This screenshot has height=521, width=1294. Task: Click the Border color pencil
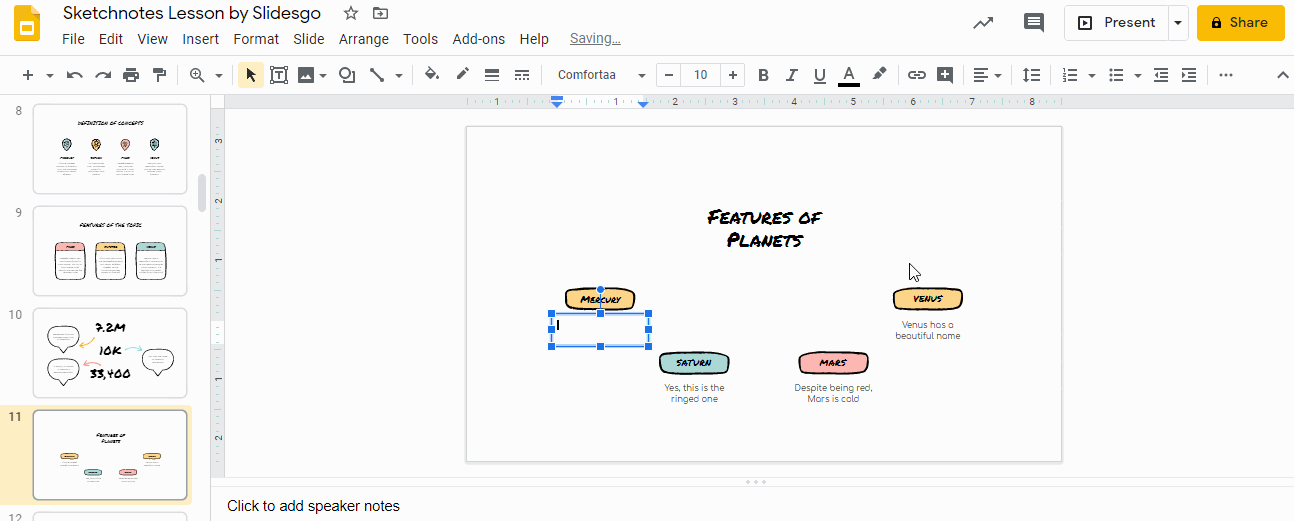tap(462, 75)
